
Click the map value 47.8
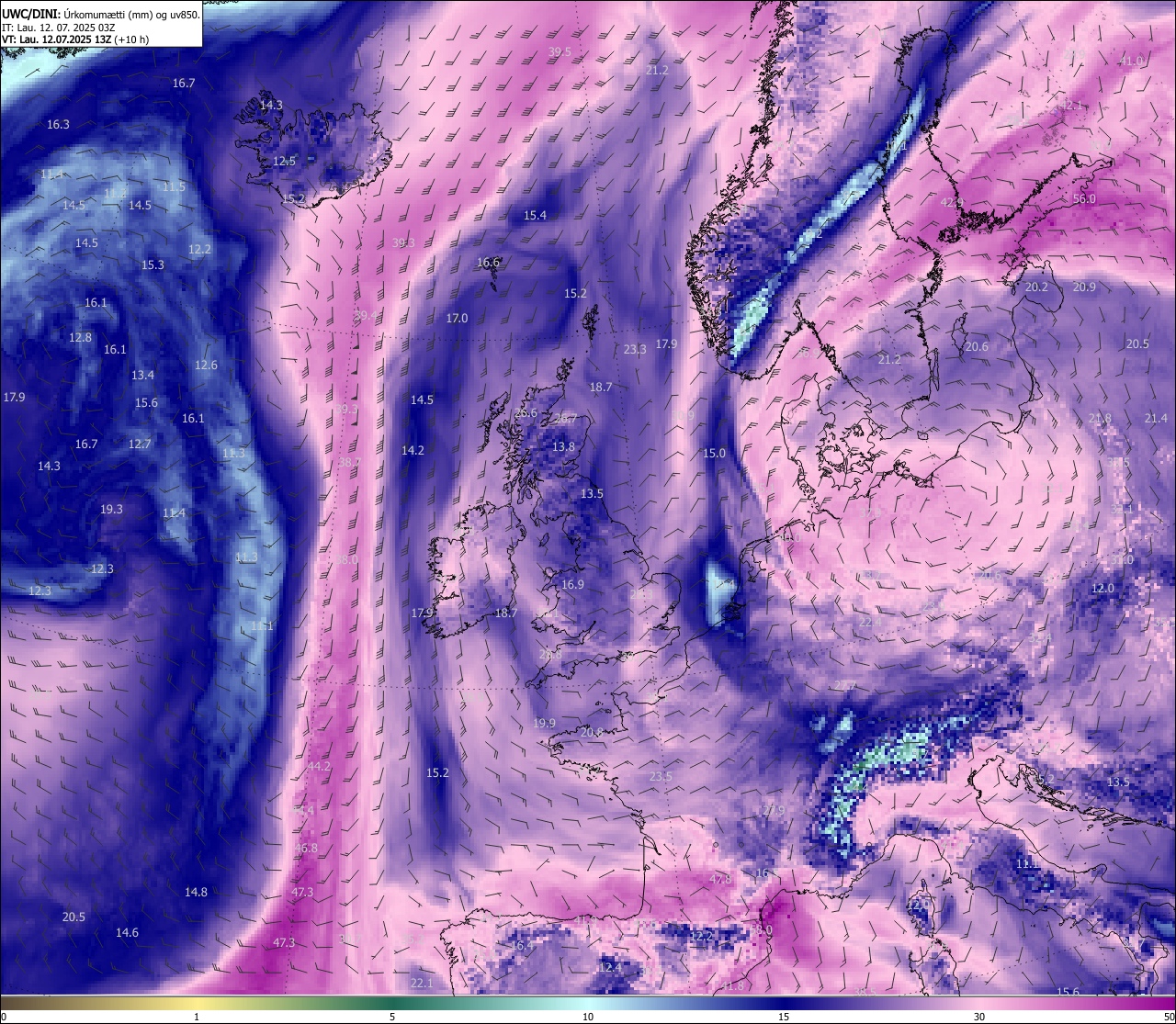click(720, 879)
